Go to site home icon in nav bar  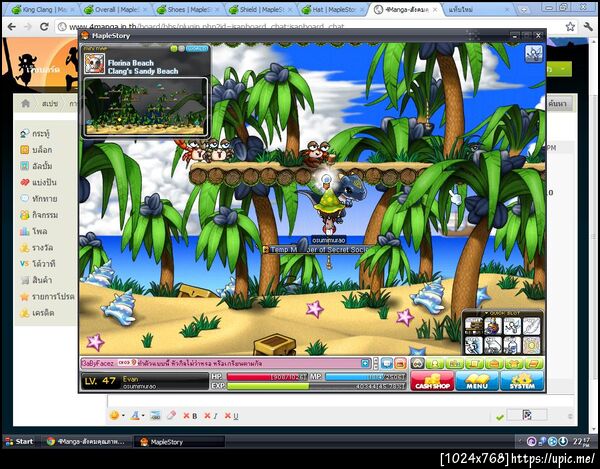click(x=26, y=103)
